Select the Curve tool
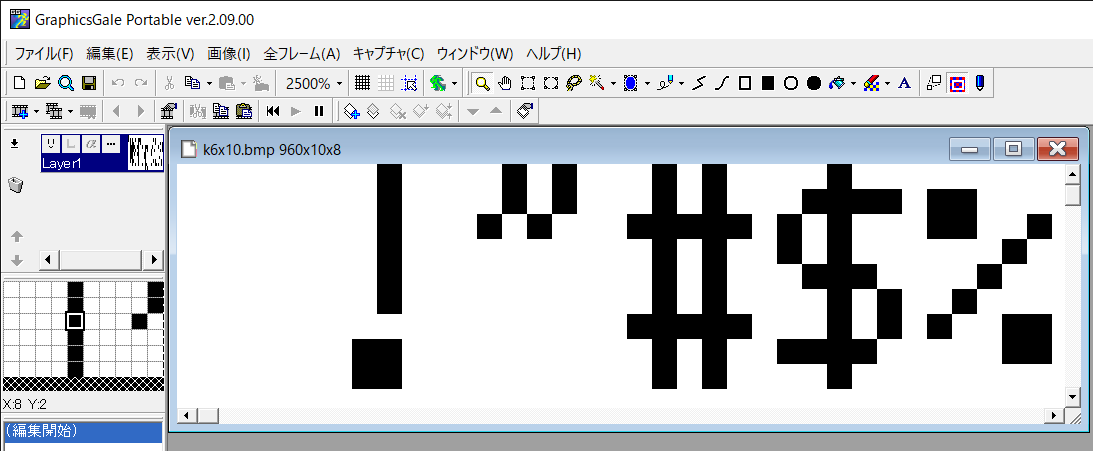The width and height of the screenshot is (1093, 451). pyautogui.click(x=722, y=84)
